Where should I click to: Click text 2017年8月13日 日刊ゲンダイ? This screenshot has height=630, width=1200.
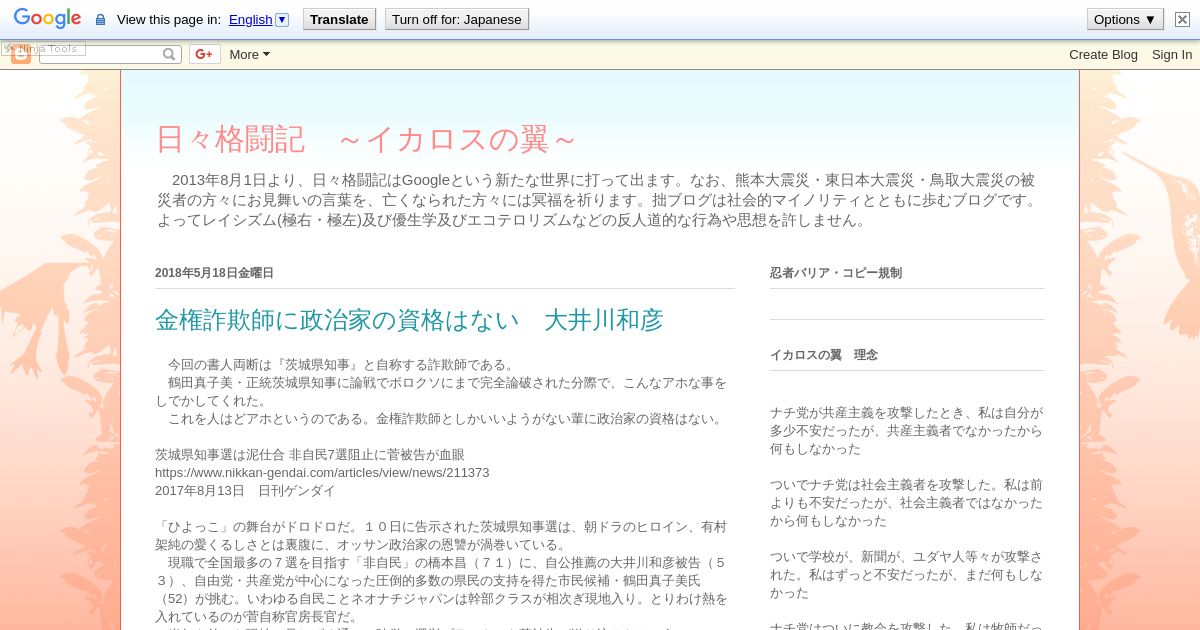coord(245,491)
